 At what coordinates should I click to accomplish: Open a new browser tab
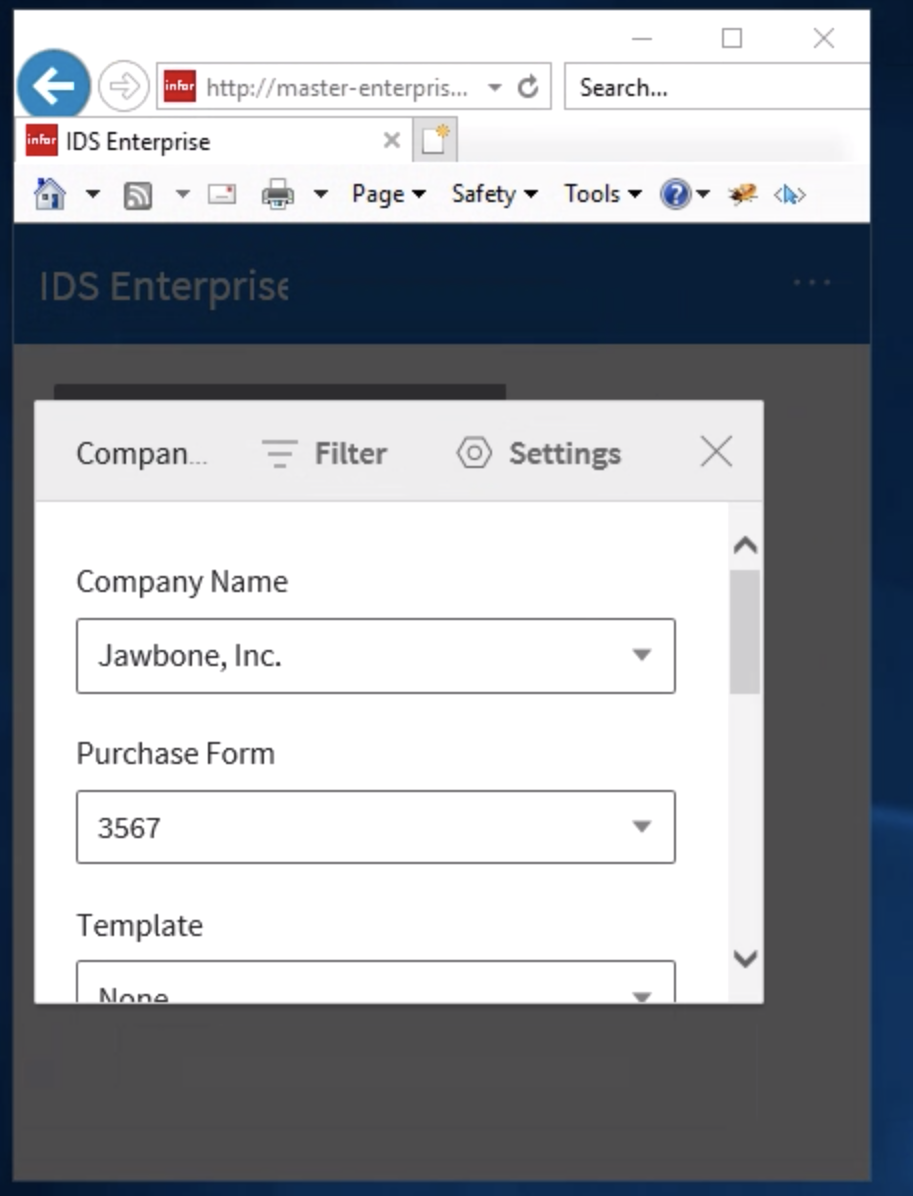point(435,140)
